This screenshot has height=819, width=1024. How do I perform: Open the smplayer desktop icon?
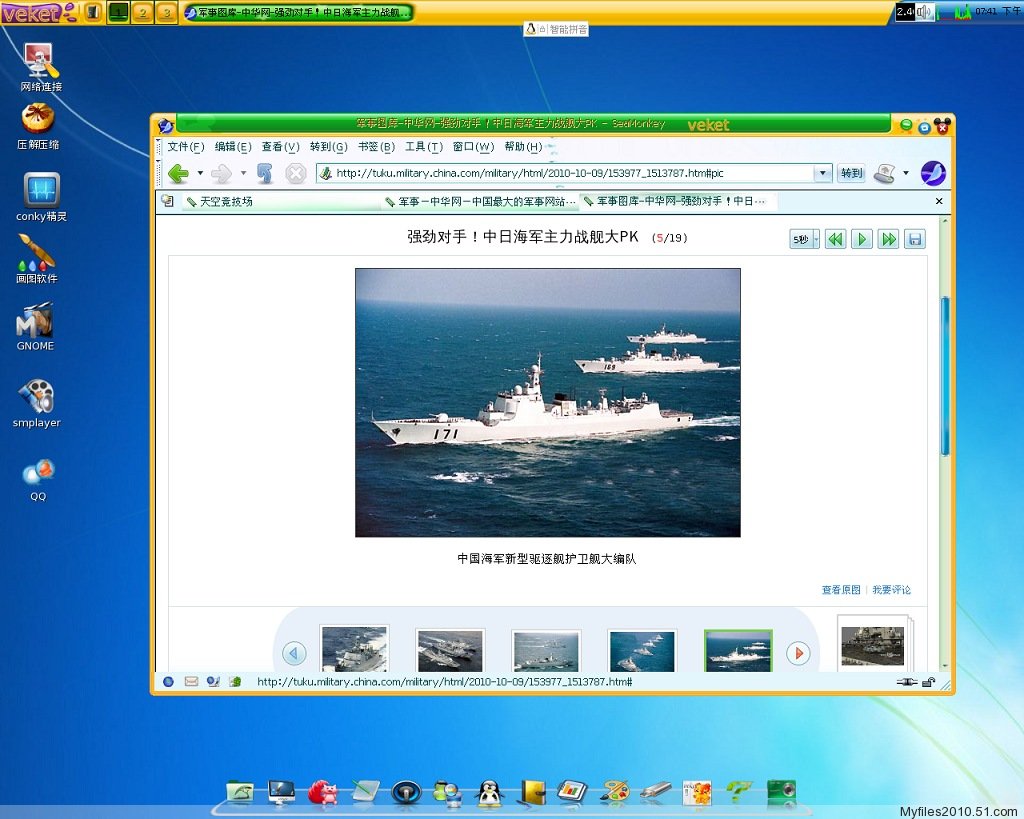click(x=37, y=403)
